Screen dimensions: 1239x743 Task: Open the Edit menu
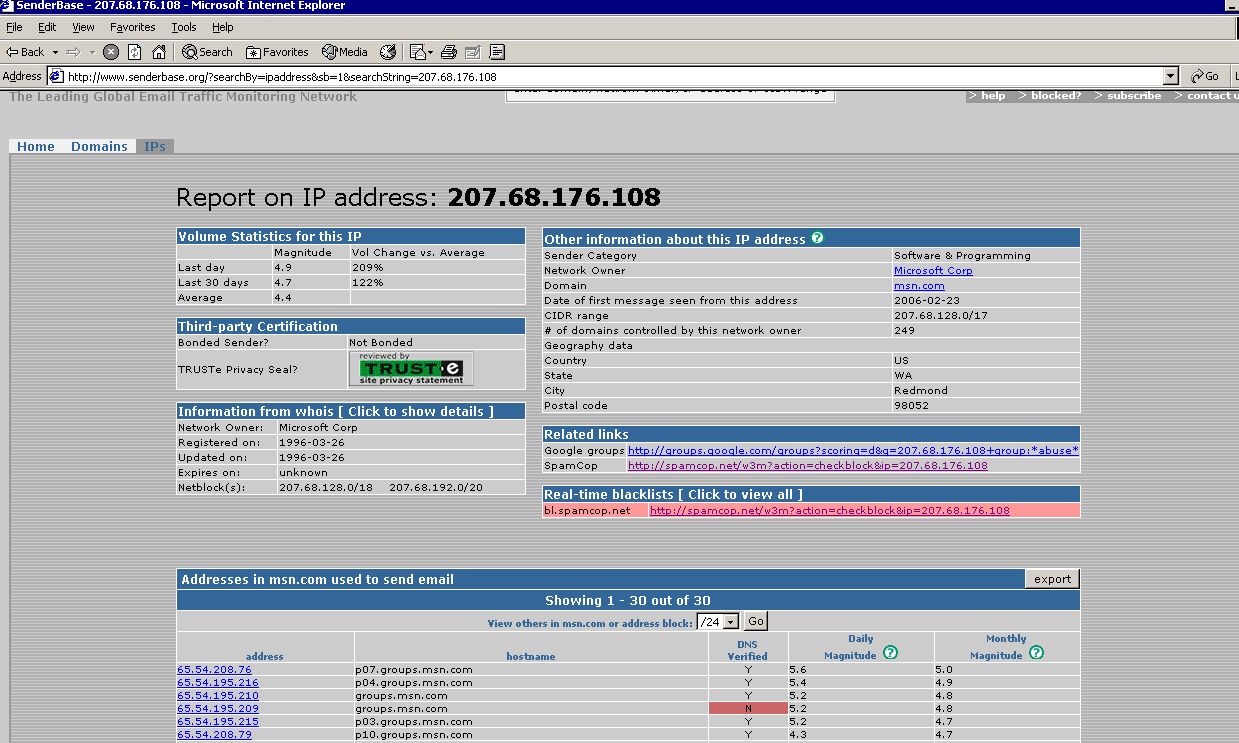click(x=47, y=27)
